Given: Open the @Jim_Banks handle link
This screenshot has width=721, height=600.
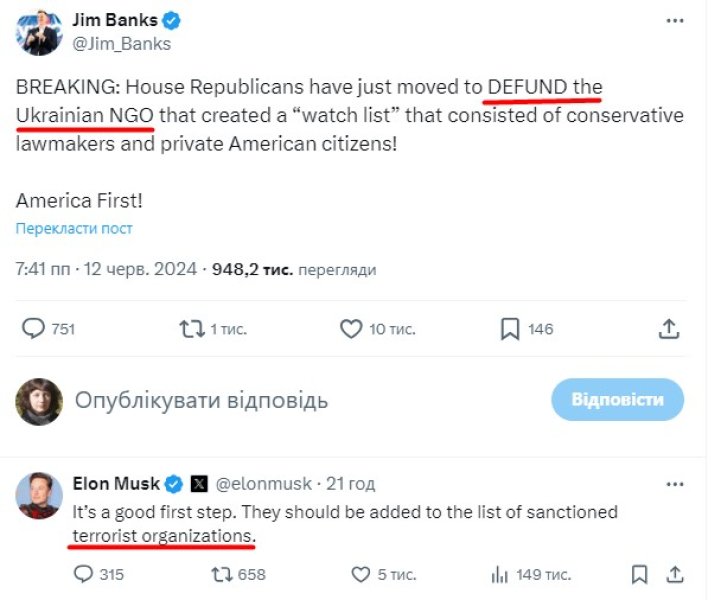Looking at the screenshot, I should 122,44.
